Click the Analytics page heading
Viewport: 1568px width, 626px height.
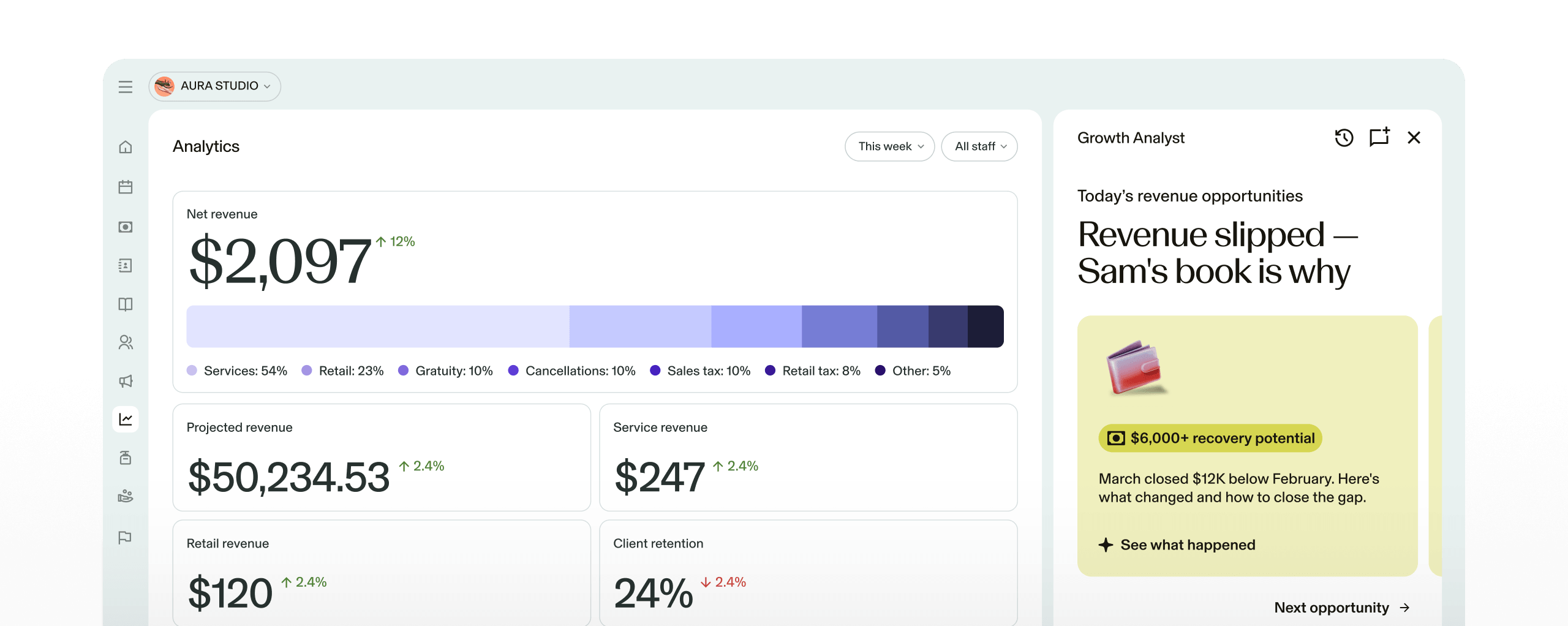[x=206, y=146]
